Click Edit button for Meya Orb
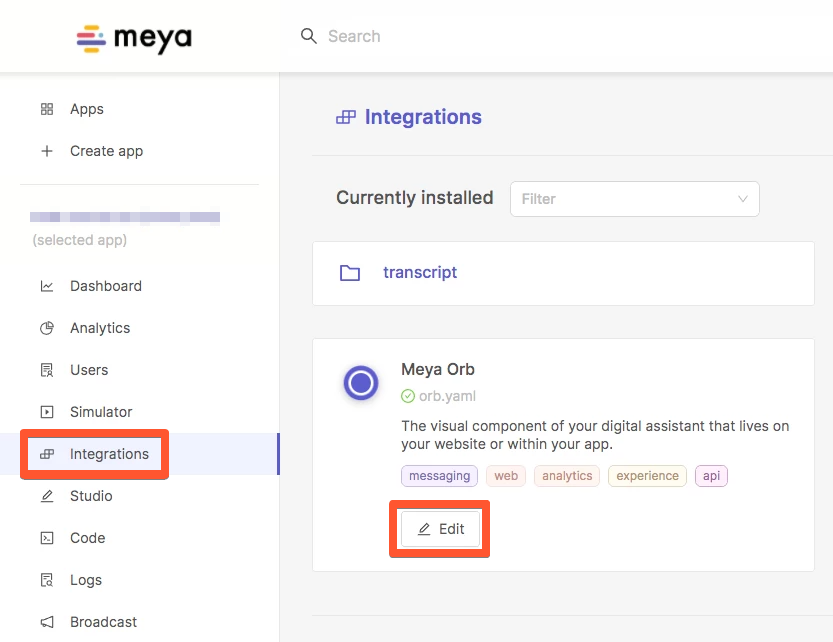Screen dimensions: 833x642 point(440,529)
